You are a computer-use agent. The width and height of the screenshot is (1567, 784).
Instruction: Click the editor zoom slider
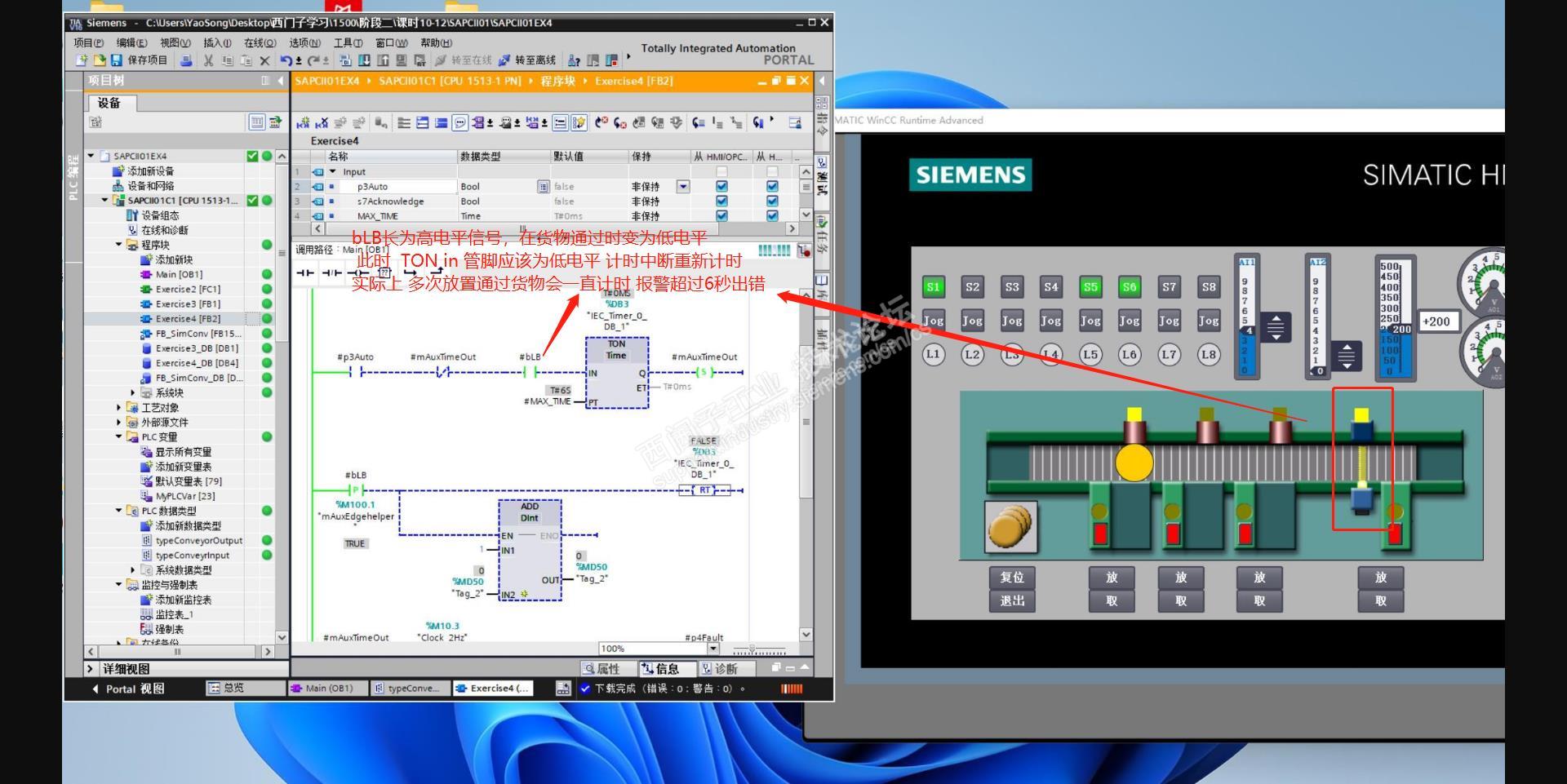(x=759, y=649)
